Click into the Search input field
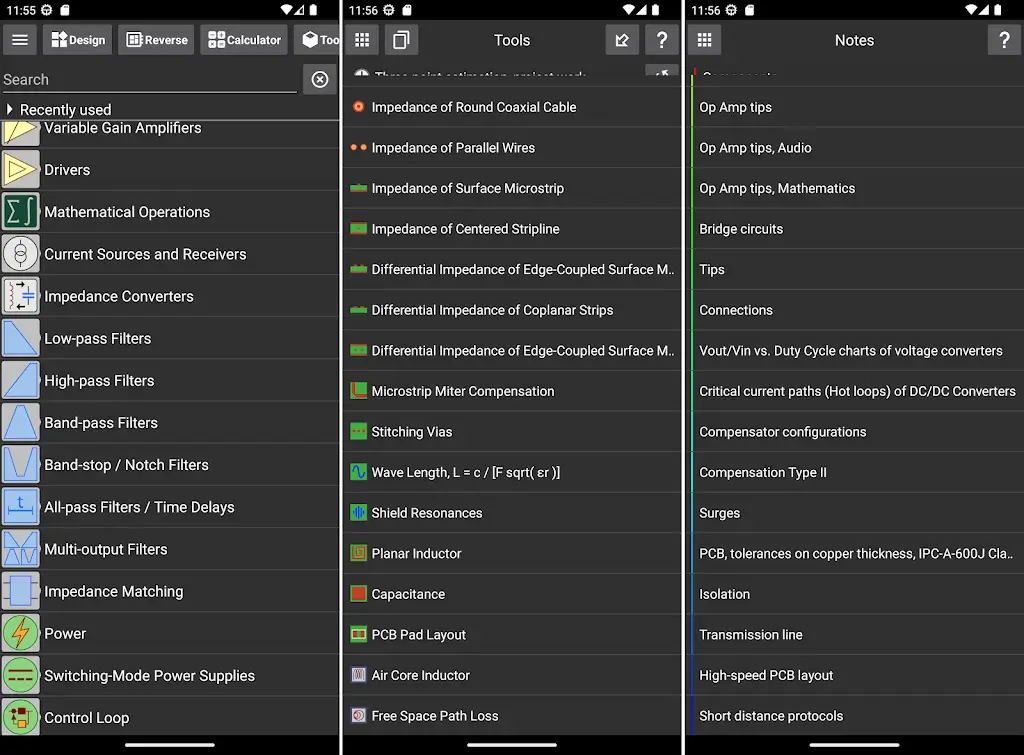 150,79
